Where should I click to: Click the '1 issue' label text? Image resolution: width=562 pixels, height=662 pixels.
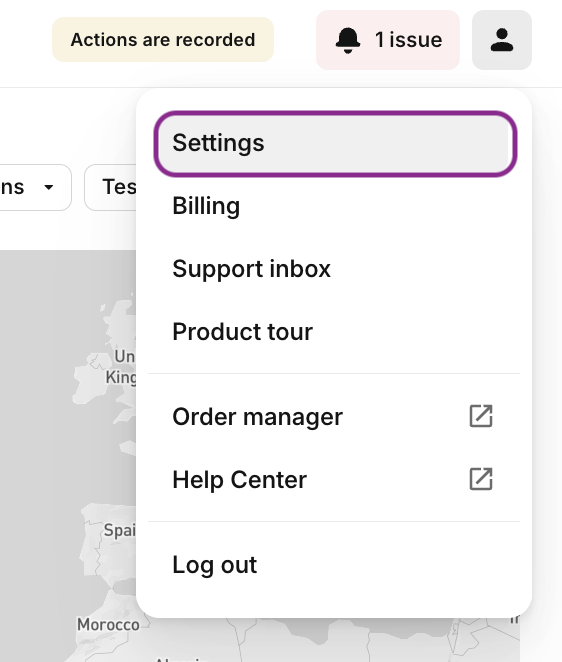pos(409,40)
